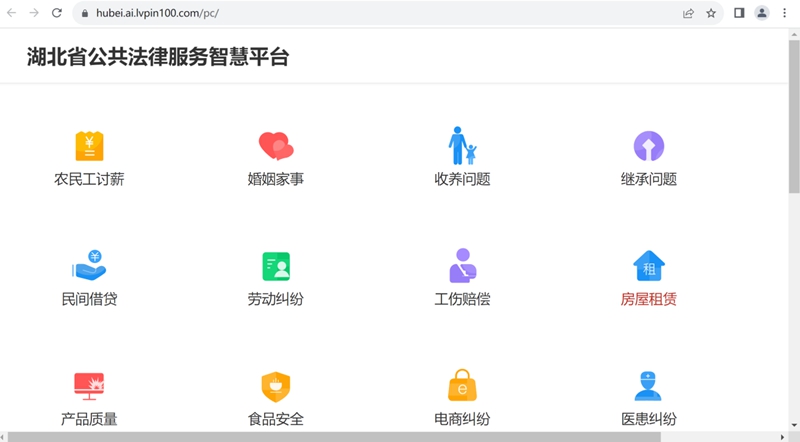
Task: Select the 劳动纠纷 green badge icon
Action: tap(276, 266)
